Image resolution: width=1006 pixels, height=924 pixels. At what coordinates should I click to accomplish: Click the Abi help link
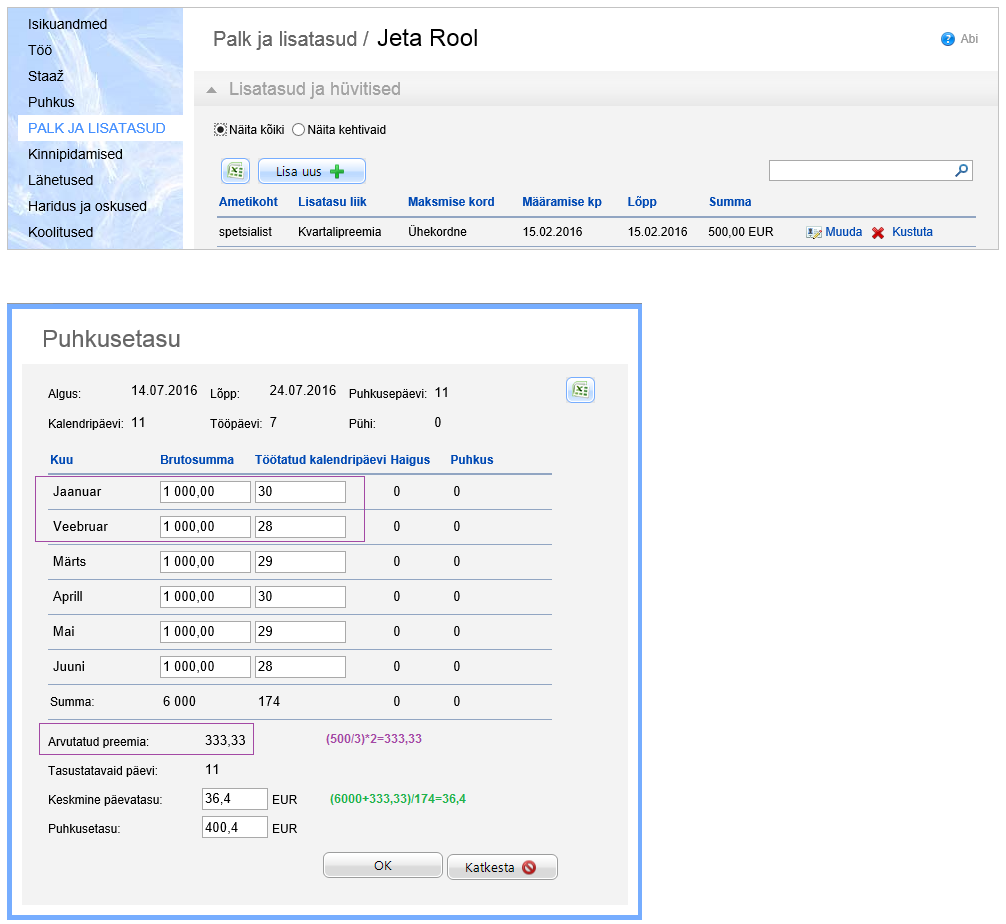(x=969, y=39)
